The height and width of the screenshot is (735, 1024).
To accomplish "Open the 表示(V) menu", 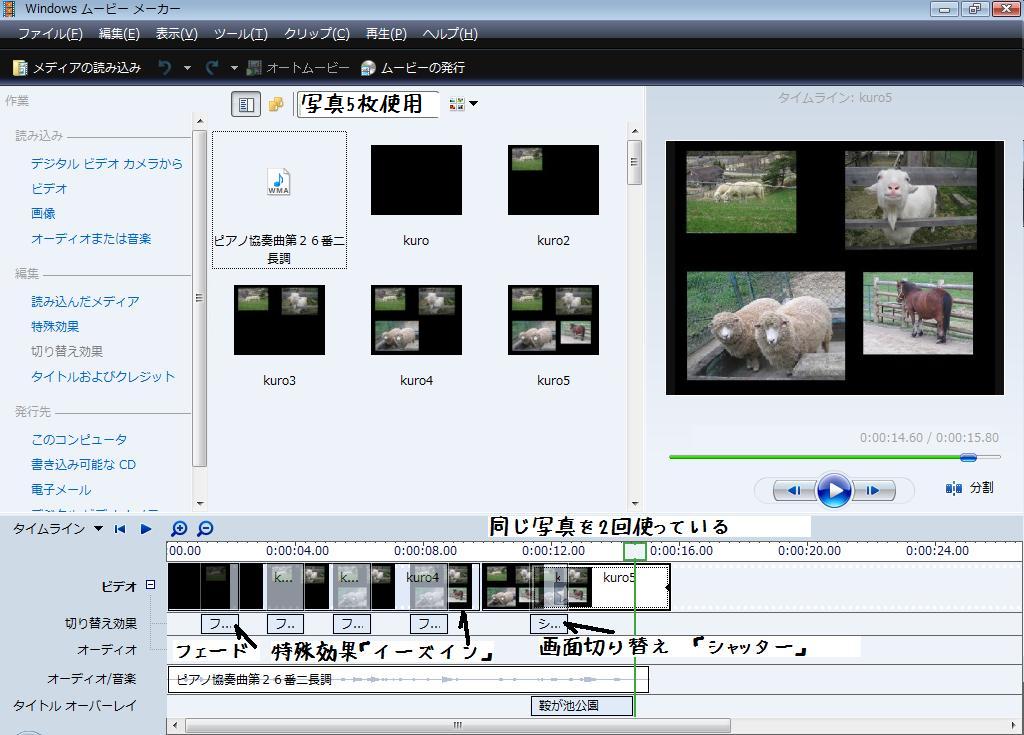I will [x=176, y=33].
